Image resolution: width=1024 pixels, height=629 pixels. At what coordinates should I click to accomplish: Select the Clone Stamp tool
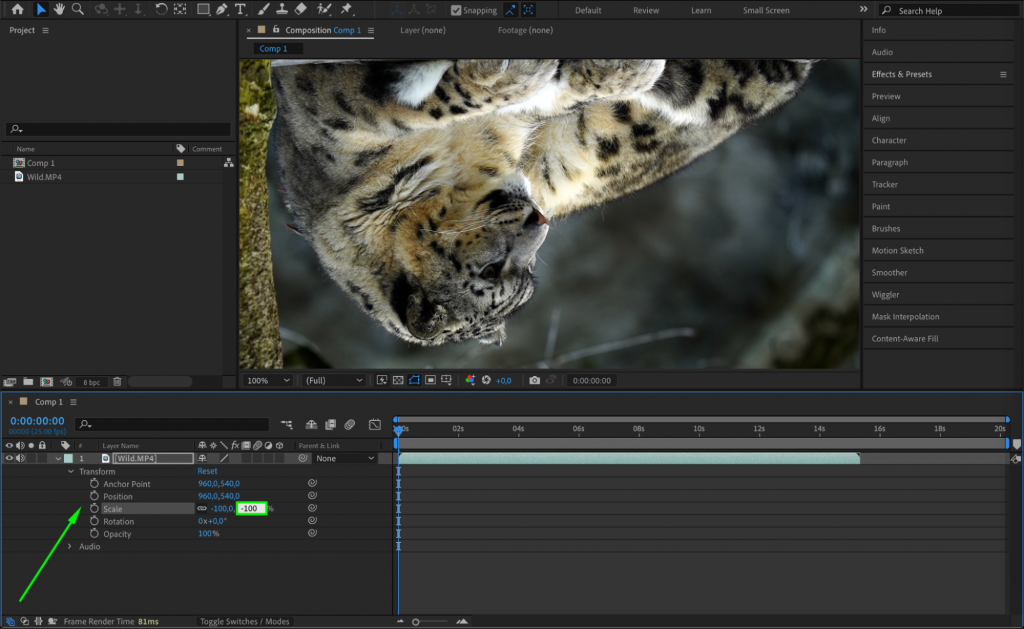pos(281,10)
